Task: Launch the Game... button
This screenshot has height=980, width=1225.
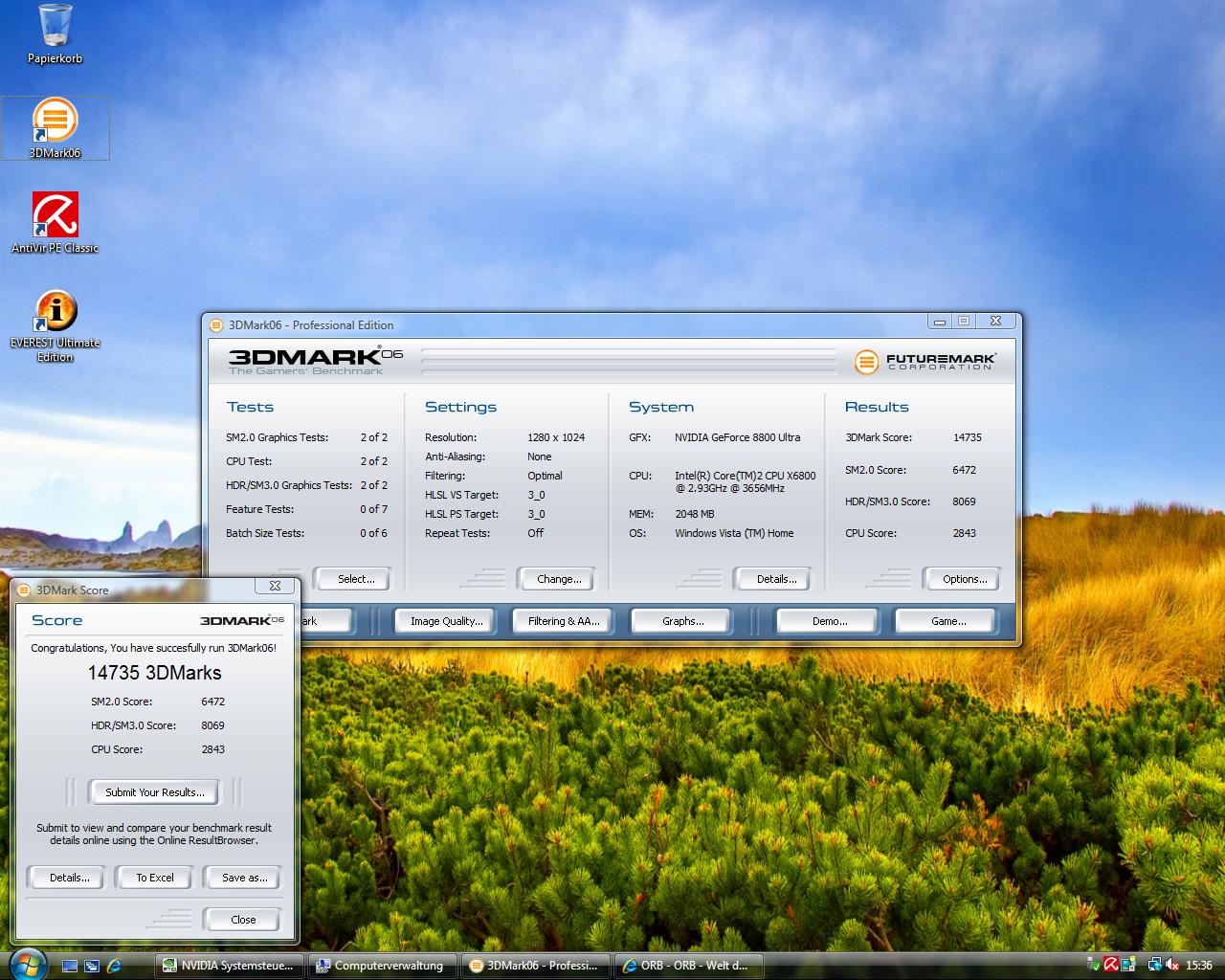Action: [946, 621]
